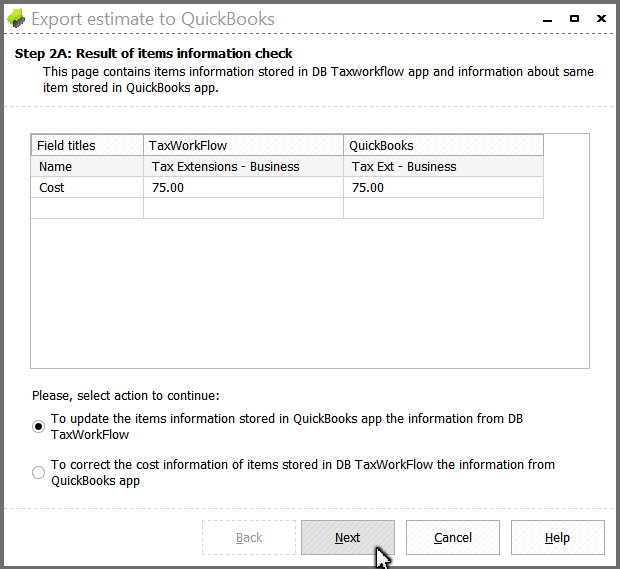Maximize the Export estimate dialog
This screenshot has height=569, width=621.
coord(574,19)
